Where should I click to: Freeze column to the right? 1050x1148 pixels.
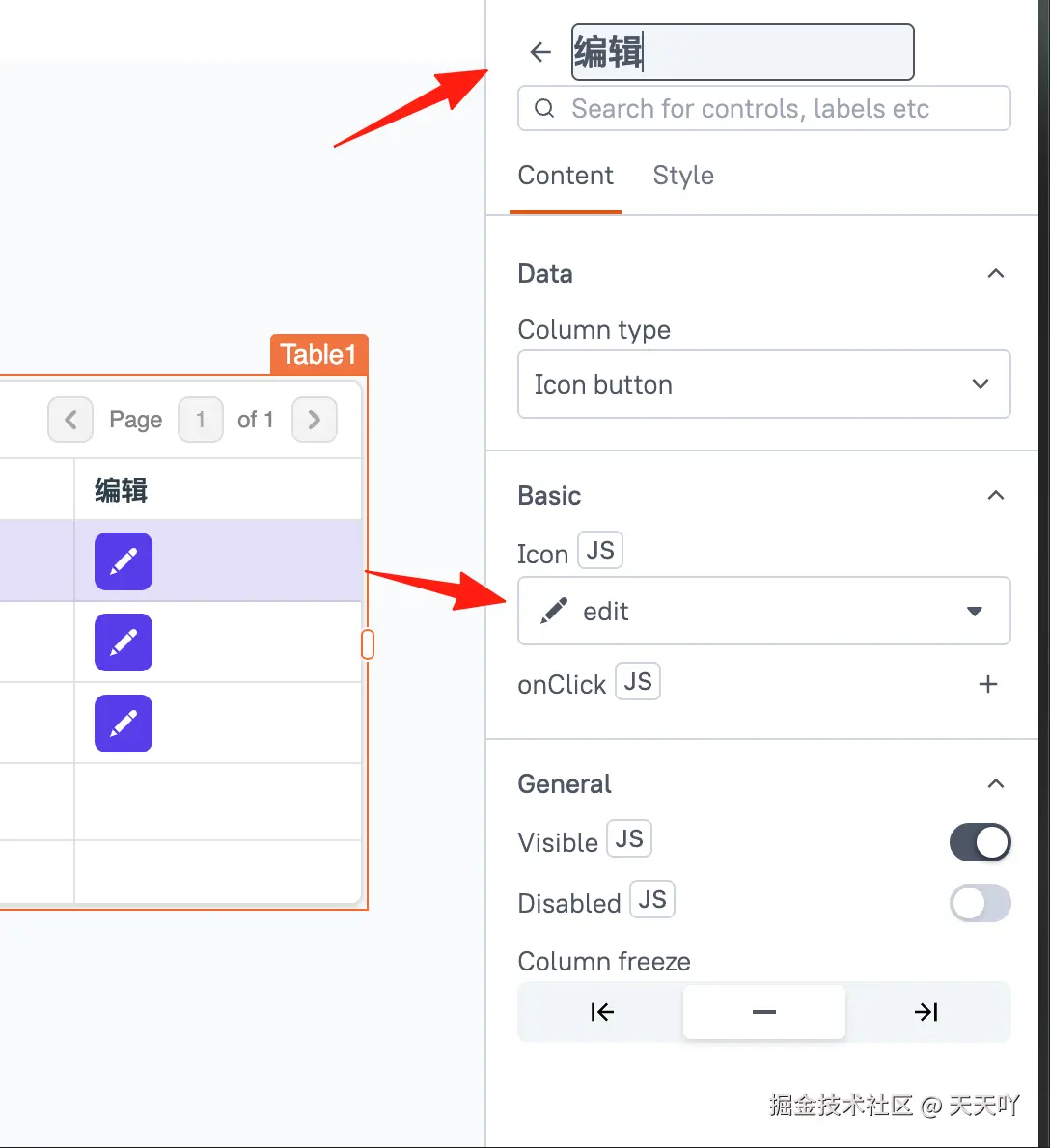point(926,1012)
